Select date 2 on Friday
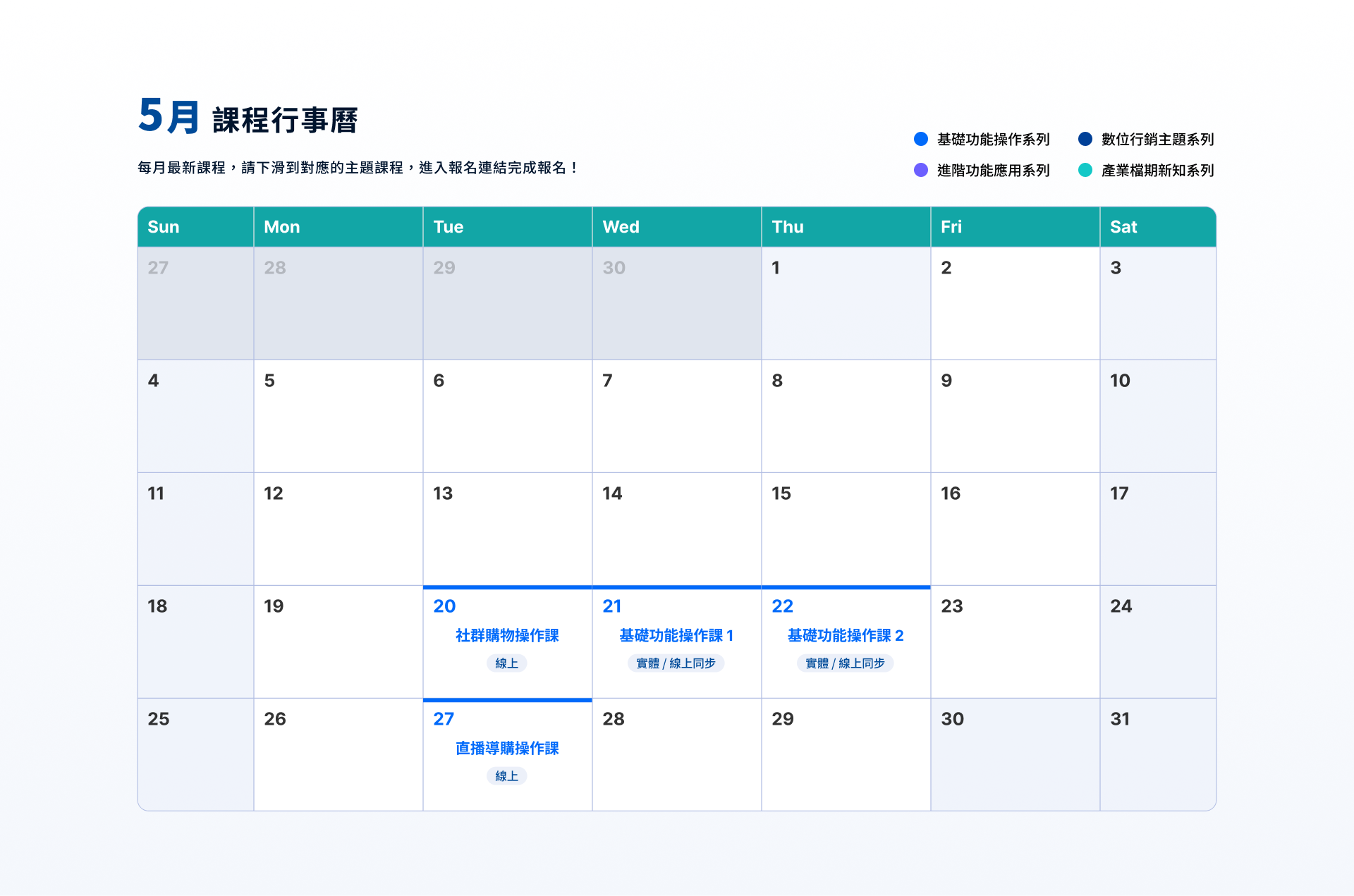1354x896 pixels. pyautogui.click(x=946, y=268)
